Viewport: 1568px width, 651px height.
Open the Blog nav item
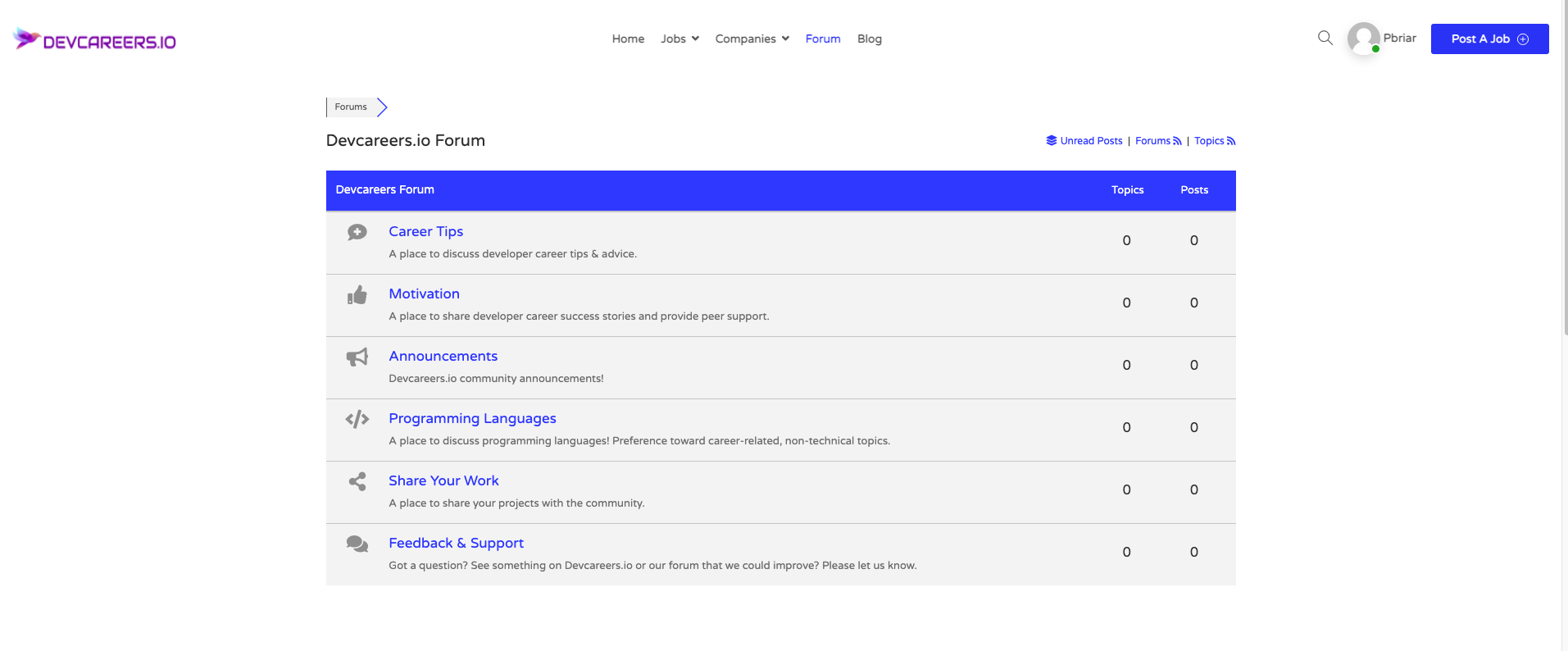click(869, 39)
